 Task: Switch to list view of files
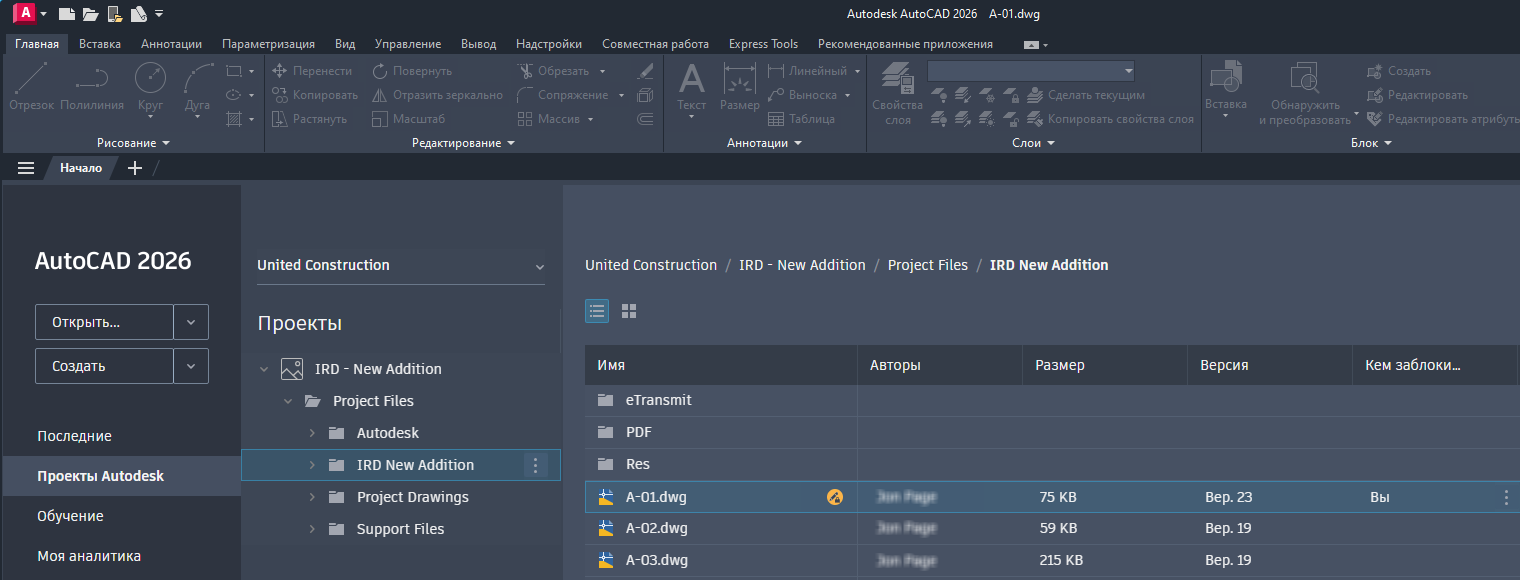pyautogui.click(x=597, y=311)
